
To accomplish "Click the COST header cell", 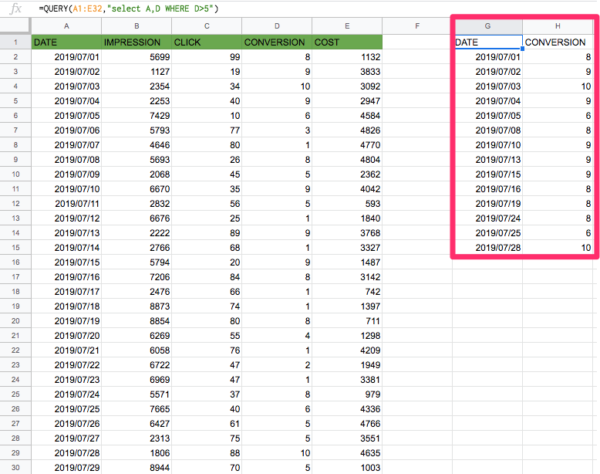I will tap(347, 42).
